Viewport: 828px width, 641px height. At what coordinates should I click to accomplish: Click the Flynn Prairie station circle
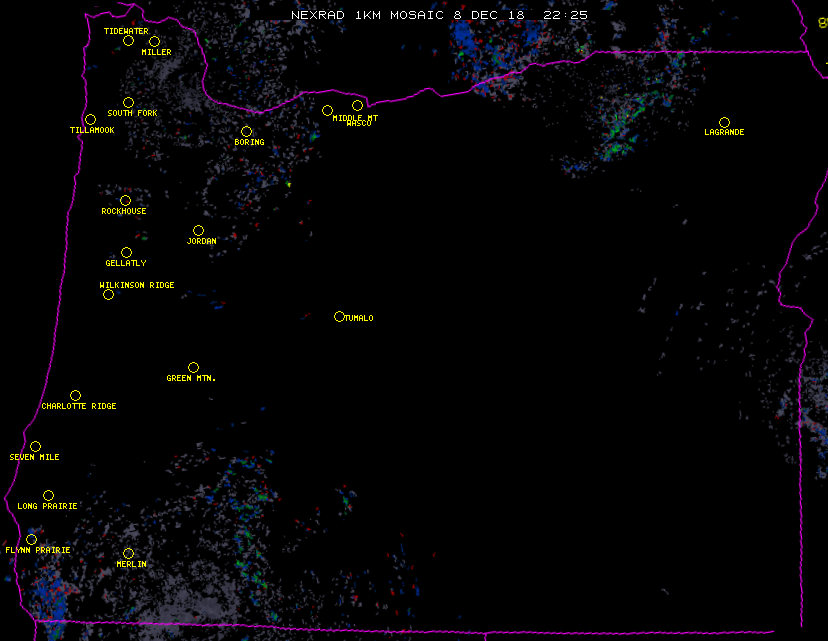(x=31, y=539)
